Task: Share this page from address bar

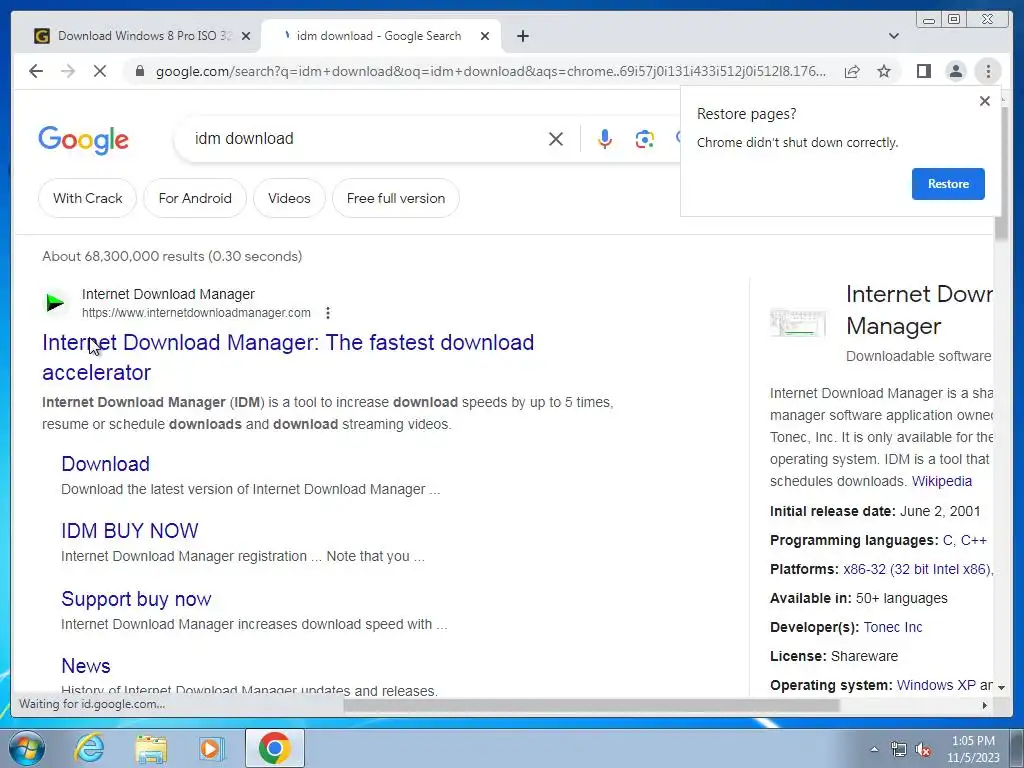Action: pos(852,71)
